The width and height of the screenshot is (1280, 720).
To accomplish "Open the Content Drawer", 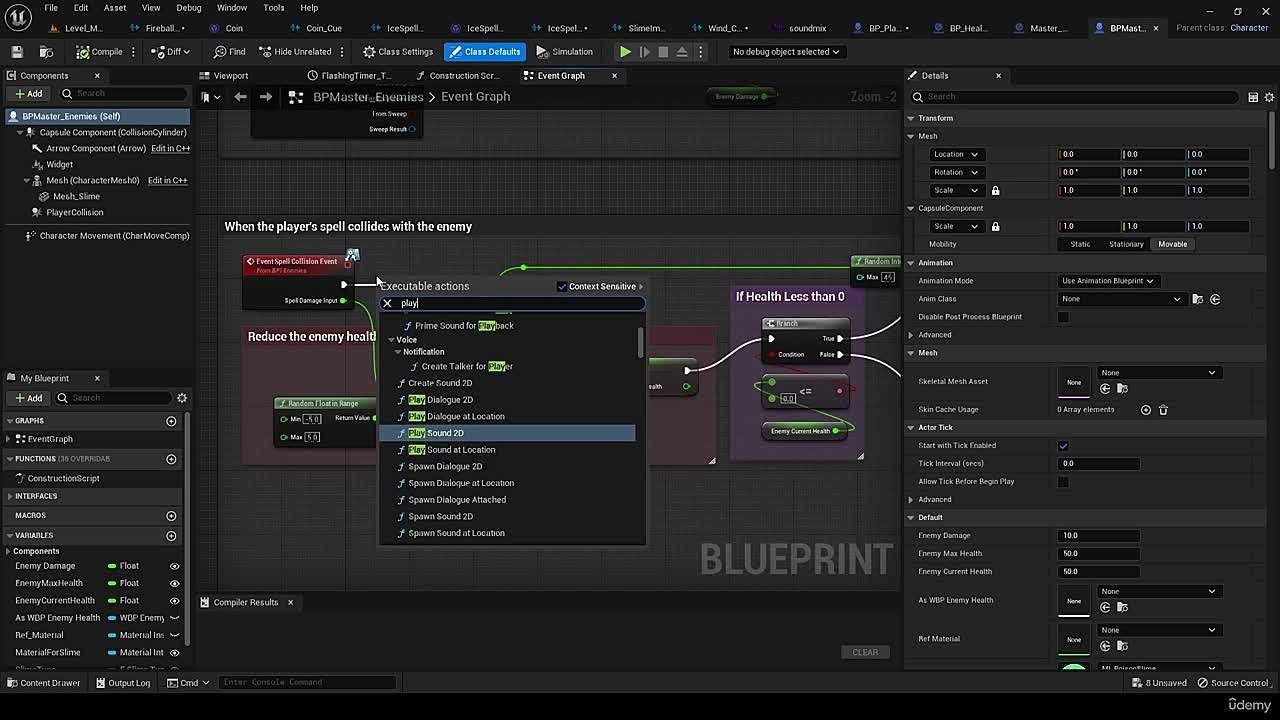I will [44, 682].
